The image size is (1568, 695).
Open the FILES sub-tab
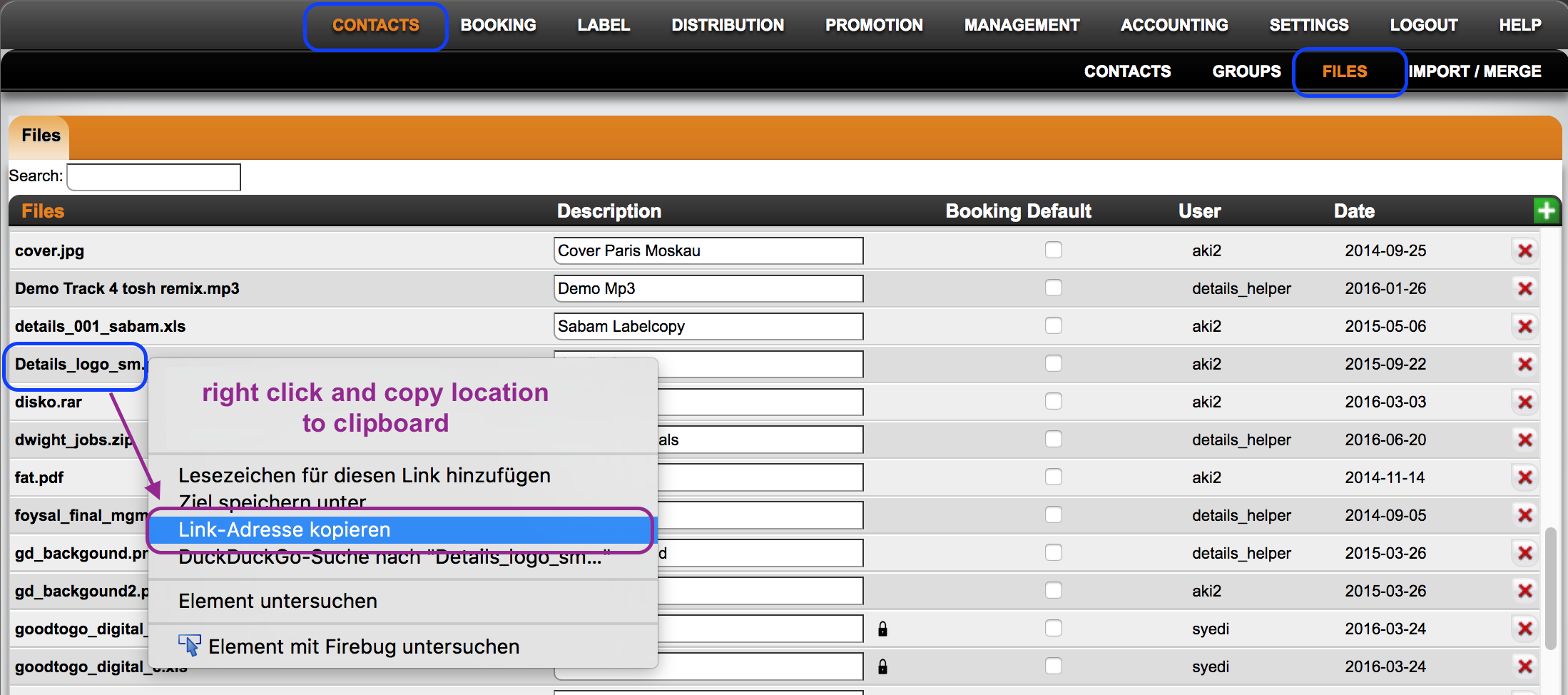pyautogui.click(x=1345, y=71)
